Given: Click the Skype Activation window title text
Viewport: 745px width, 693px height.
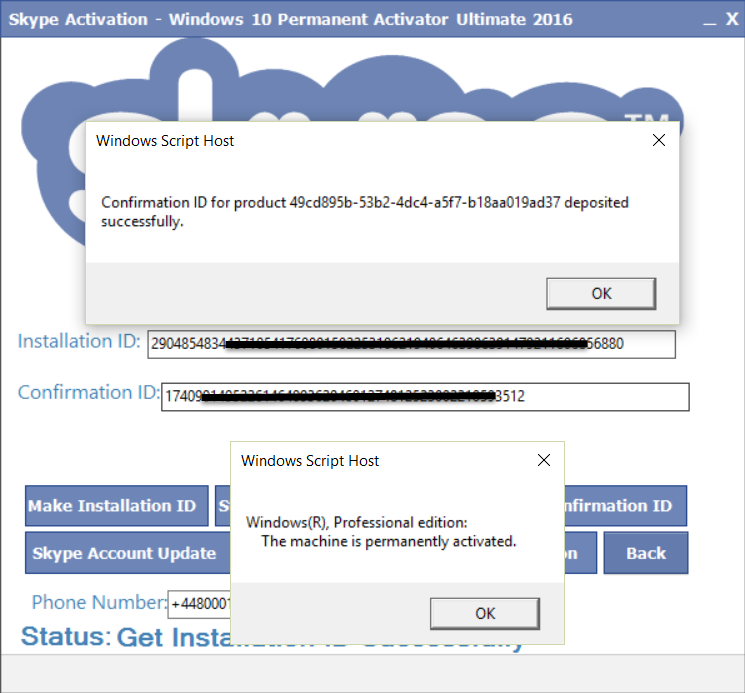Looking at the screenshot, I should (x=290, y=19).
